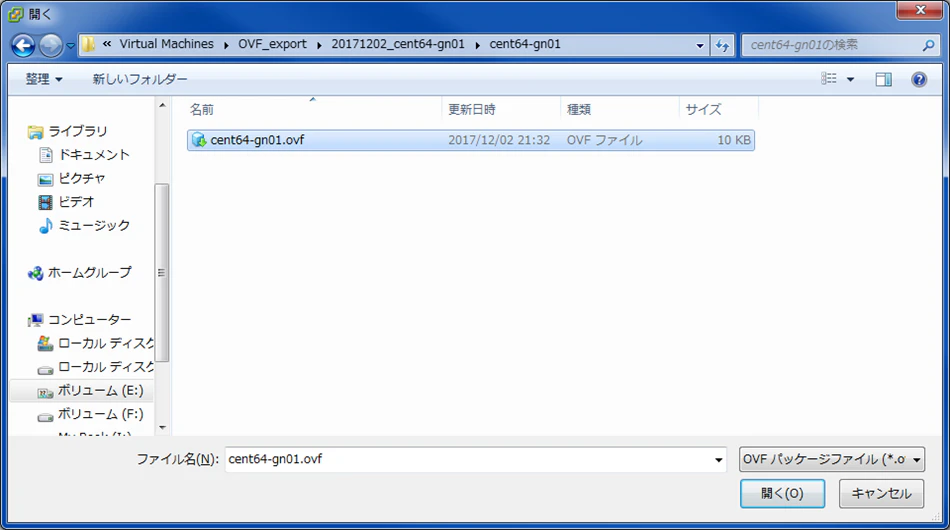
Task: Expand subfolders arrow after OVF_export
Action: pos(319,45)
